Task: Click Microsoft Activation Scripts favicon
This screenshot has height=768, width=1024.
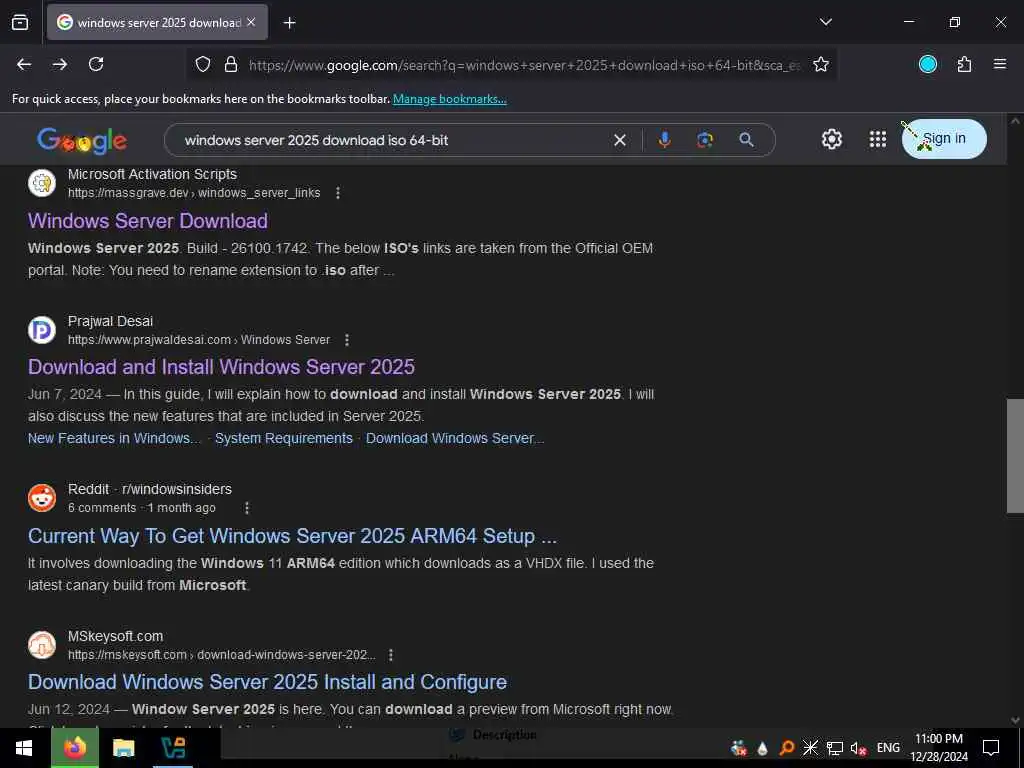Action: pos(42,183)
